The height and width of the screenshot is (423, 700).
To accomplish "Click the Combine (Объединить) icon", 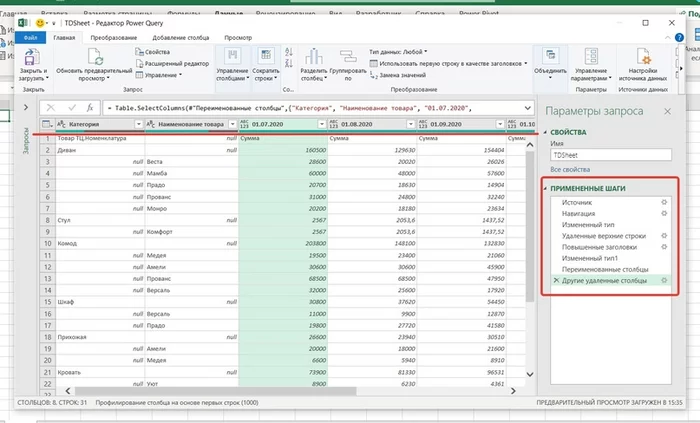I will pos(550,56).
